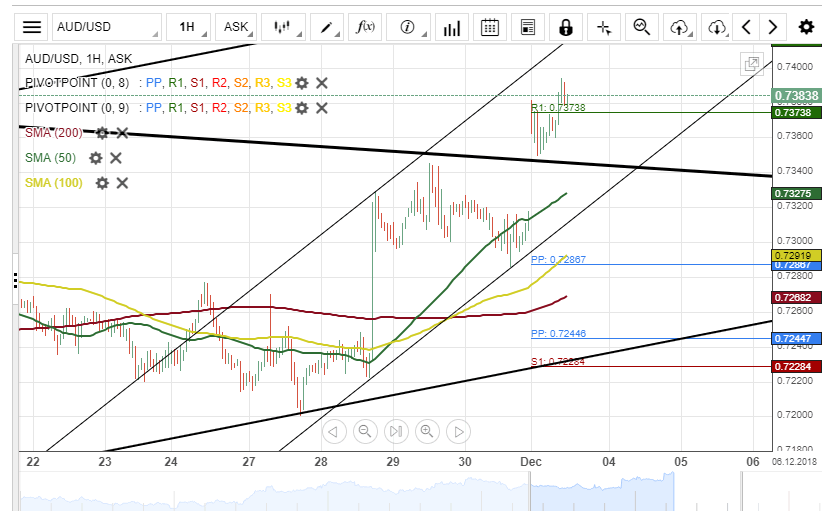Viewport: 829px width, 522px height.
Task: Toggle the chart lock icon
Action: 566,27
